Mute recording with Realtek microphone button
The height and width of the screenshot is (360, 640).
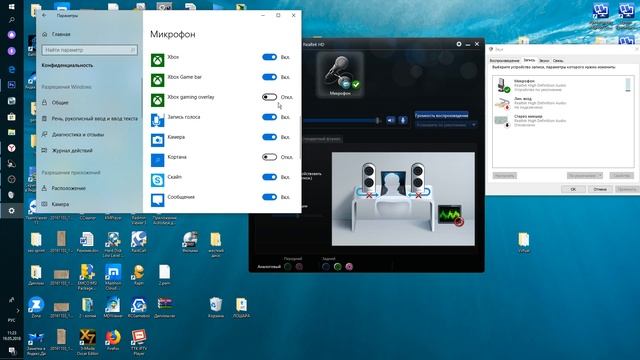click(x=403, y=120)
